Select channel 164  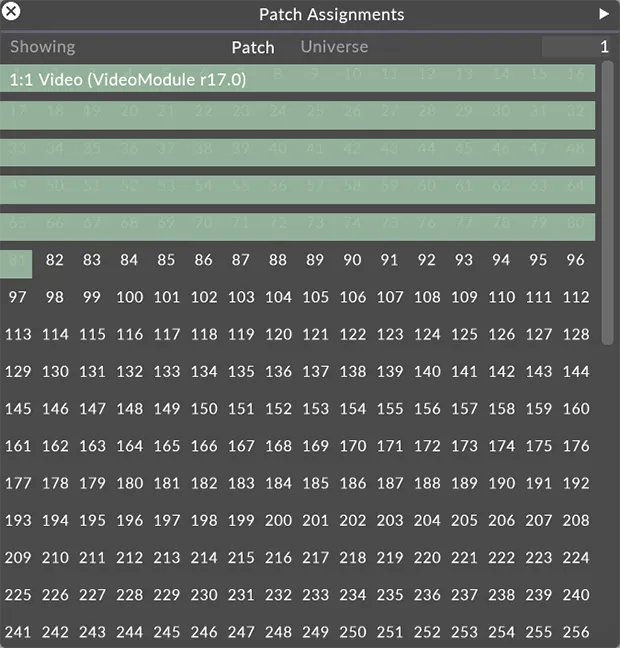click(130, 446)
